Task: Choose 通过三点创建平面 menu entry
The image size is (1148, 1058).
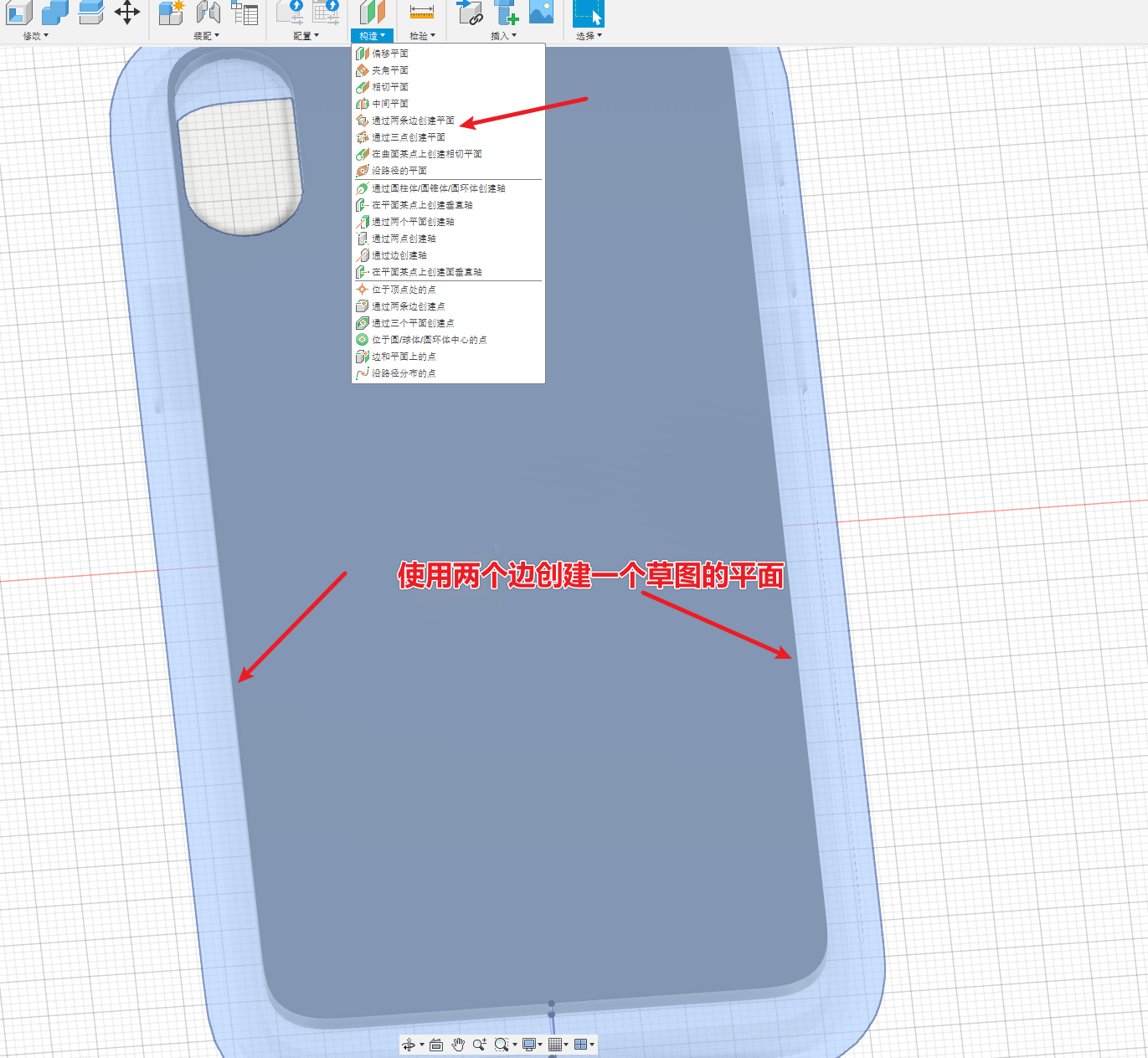Action: coord(409,137)
